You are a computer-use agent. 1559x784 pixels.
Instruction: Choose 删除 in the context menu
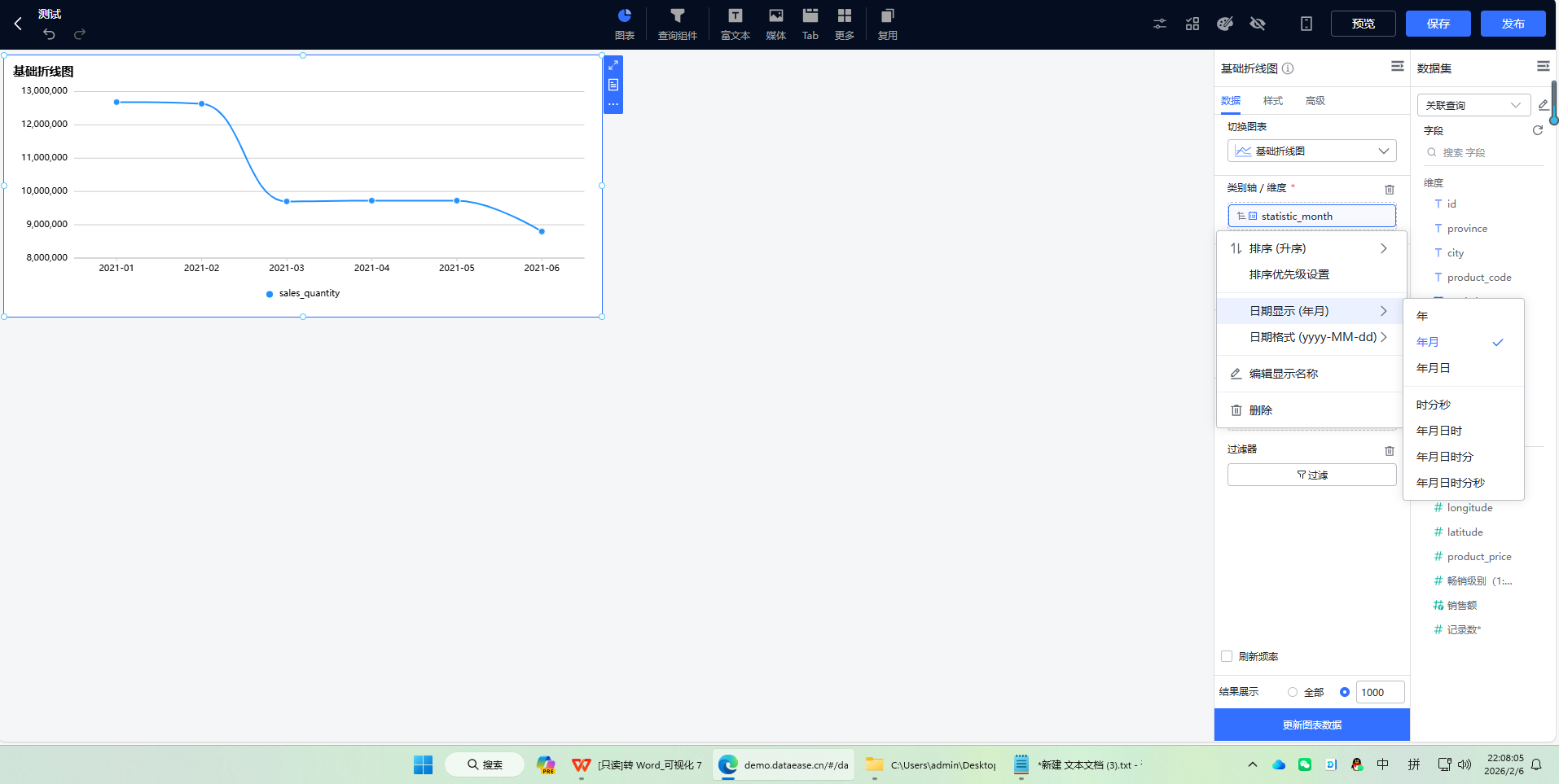pos(1311,410)
